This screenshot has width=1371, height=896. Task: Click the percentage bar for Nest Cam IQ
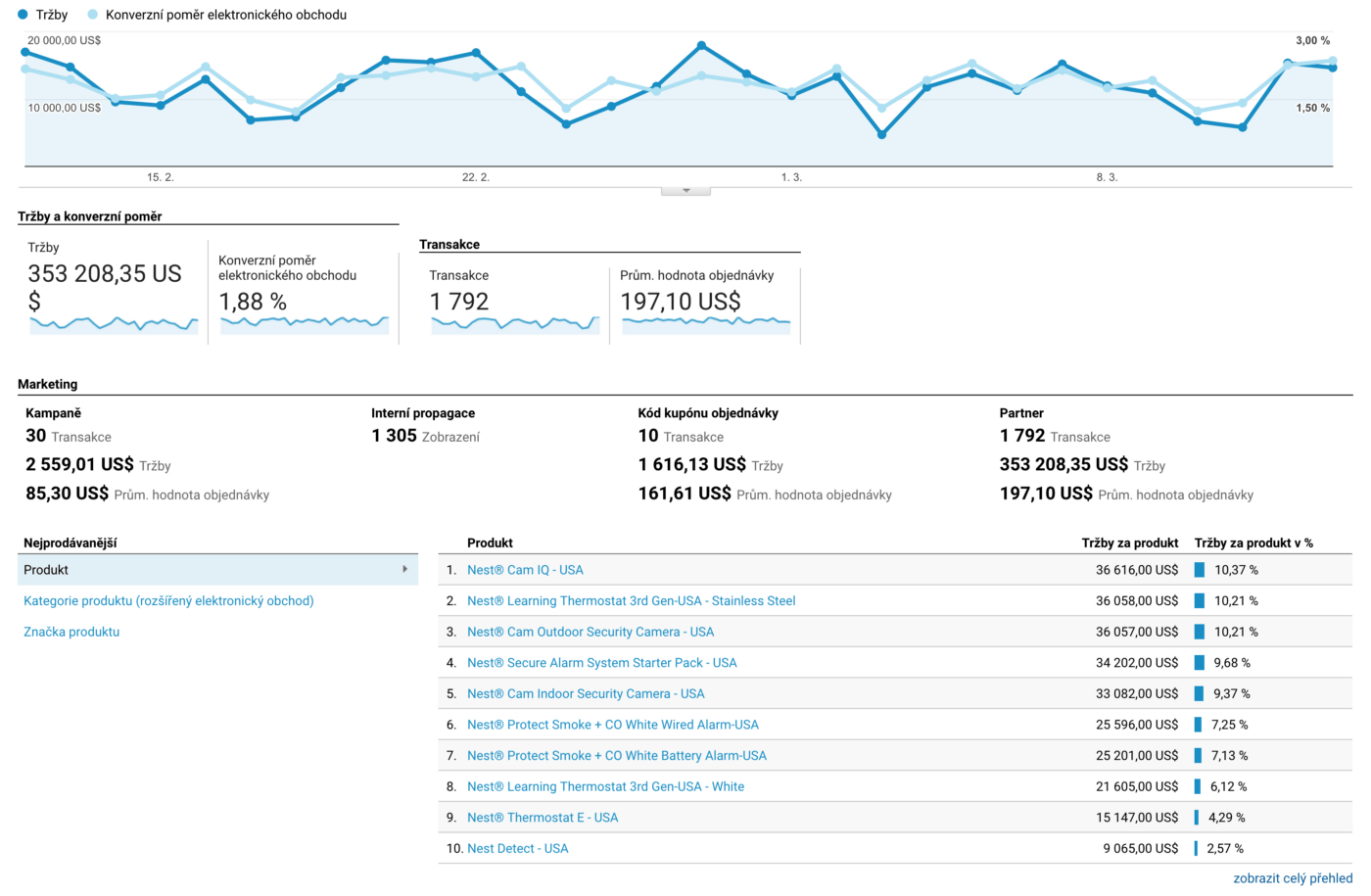[1200, 570]
